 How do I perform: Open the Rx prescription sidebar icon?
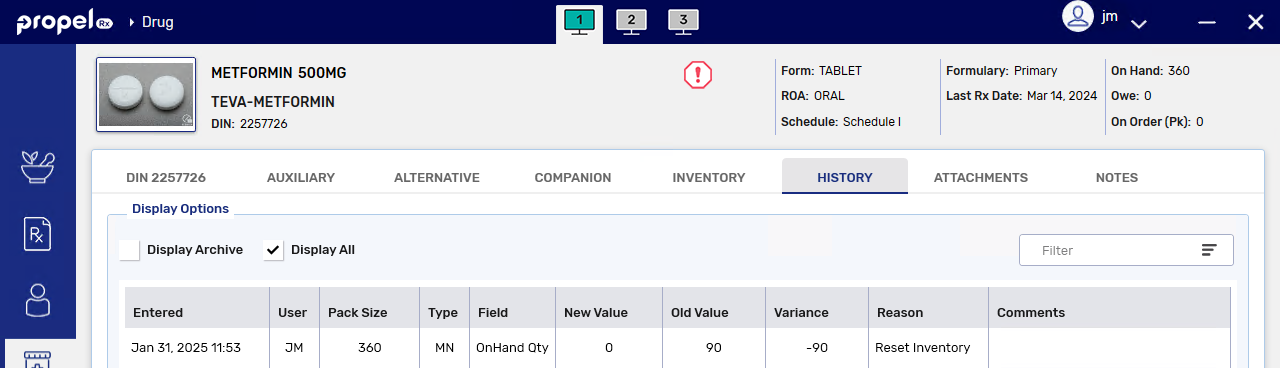click(x=38, y=234)
